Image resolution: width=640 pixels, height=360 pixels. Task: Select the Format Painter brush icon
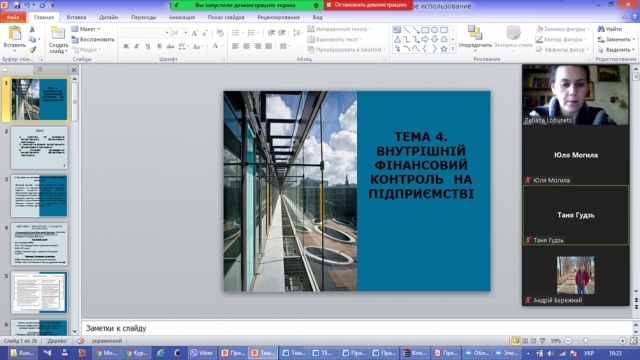32,49
